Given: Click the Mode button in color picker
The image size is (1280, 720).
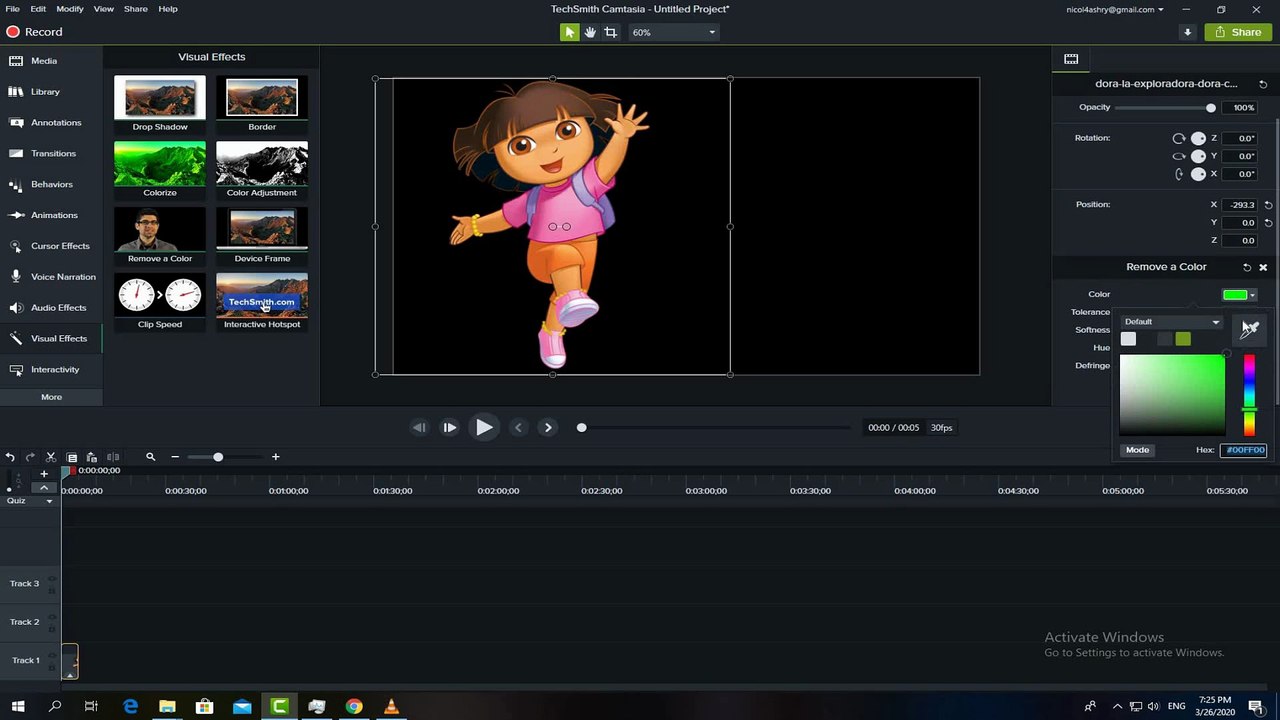Looking at the screenshot, I should tap(1138, 450).
